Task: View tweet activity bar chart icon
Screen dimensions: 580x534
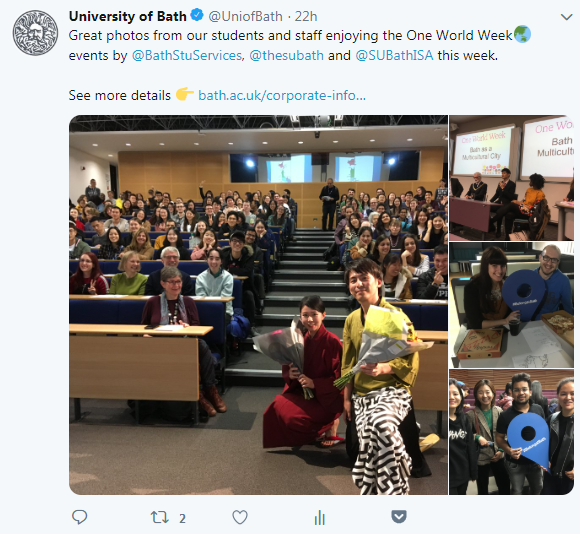Action: point(320,518)
